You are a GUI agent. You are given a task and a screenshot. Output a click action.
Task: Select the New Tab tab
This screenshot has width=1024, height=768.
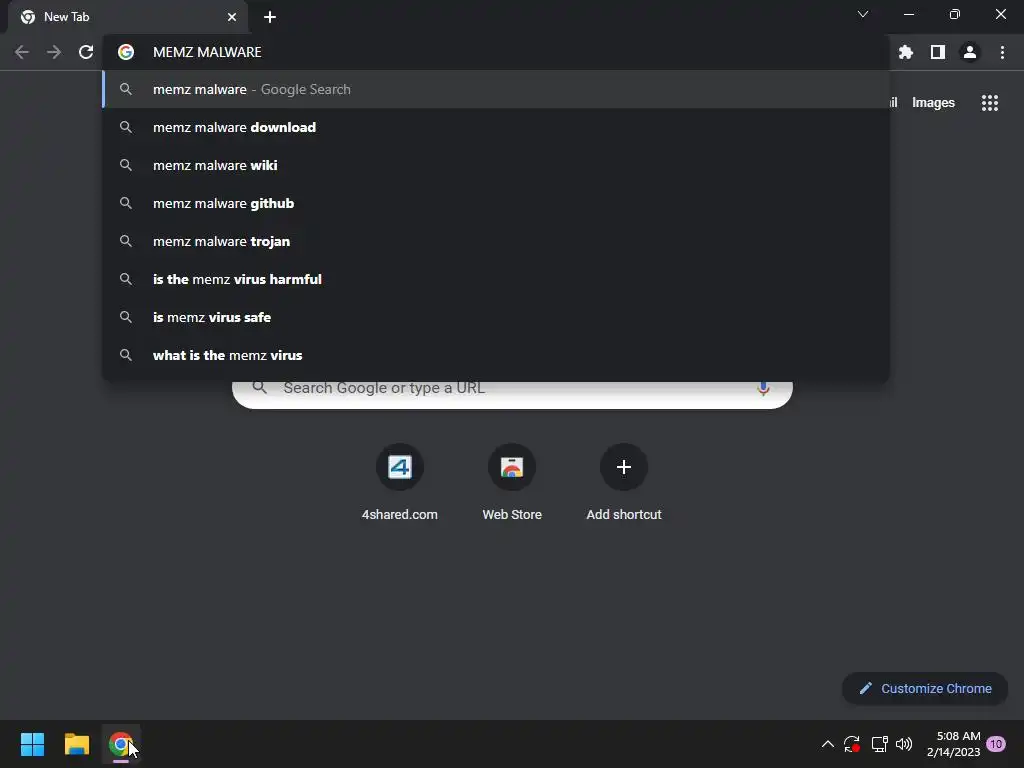[x=127, y=17]
